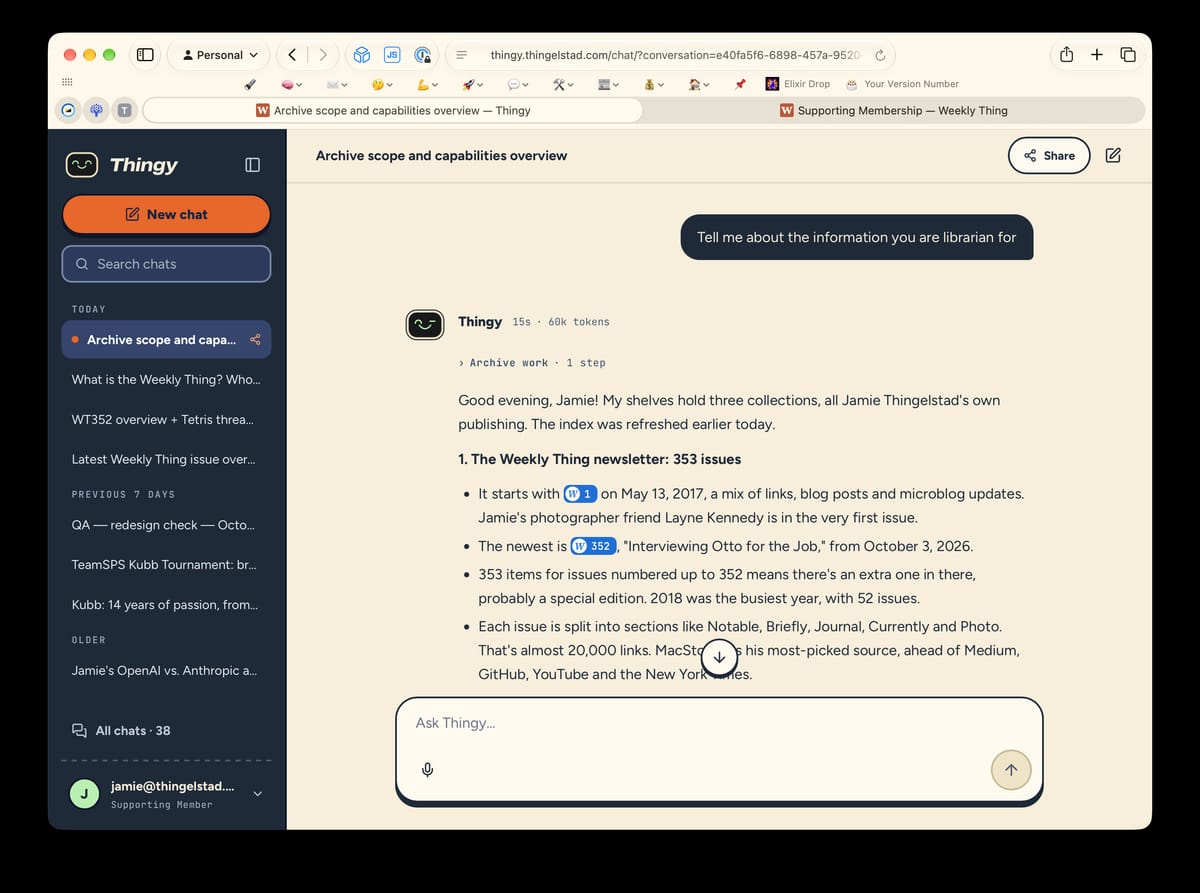Collapse the Thingy chat sidebar

tap(253, 165)
